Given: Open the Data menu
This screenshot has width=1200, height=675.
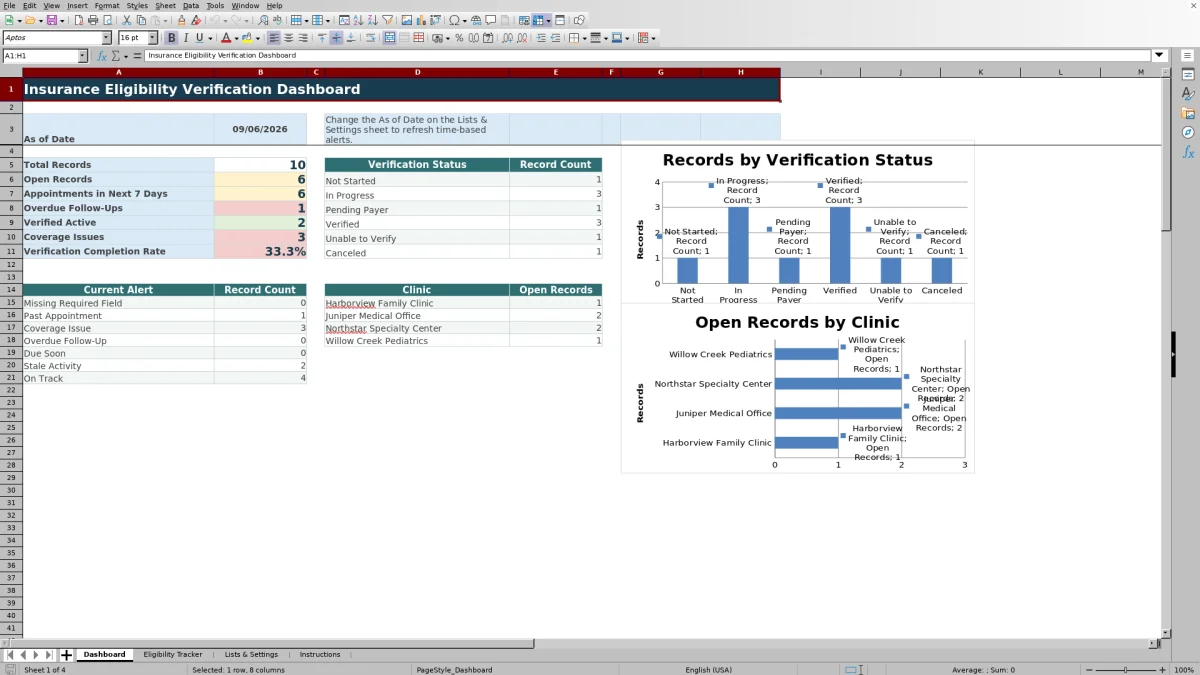Looking at the screenshot, I should click(190, 6).
